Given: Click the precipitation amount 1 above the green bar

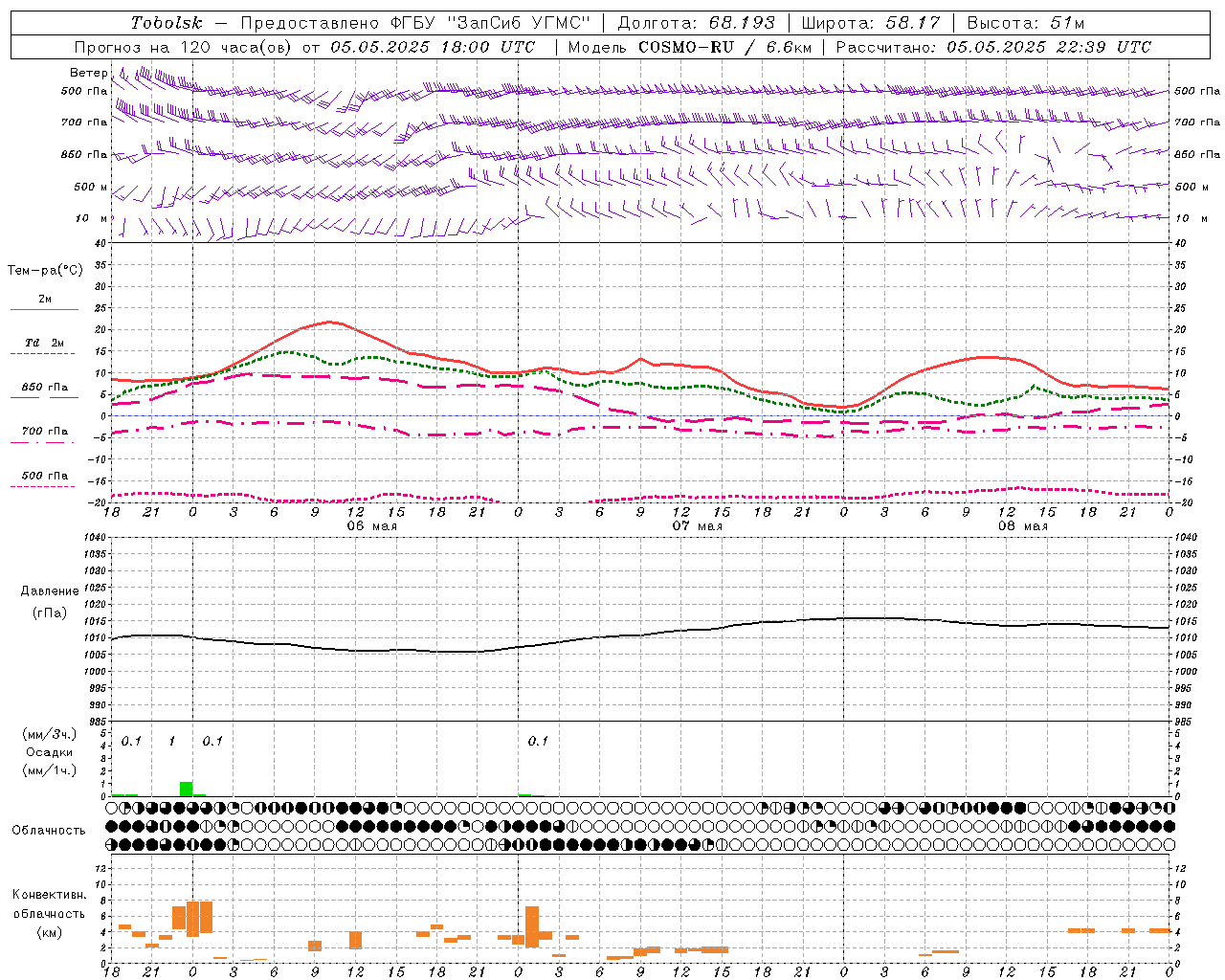Looking at the screenshot, I should 172,741.
